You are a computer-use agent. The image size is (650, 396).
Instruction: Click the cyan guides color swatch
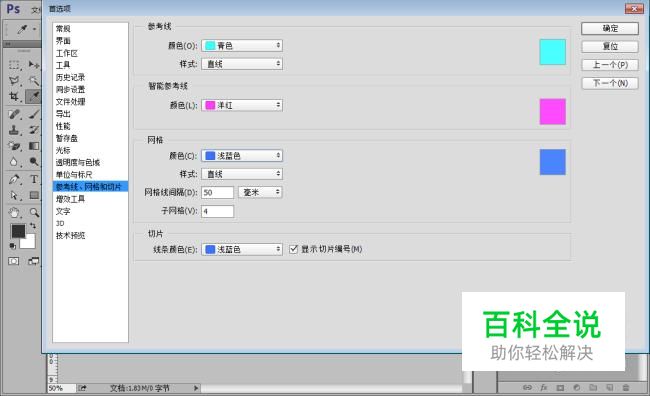(x=553, y=52)
